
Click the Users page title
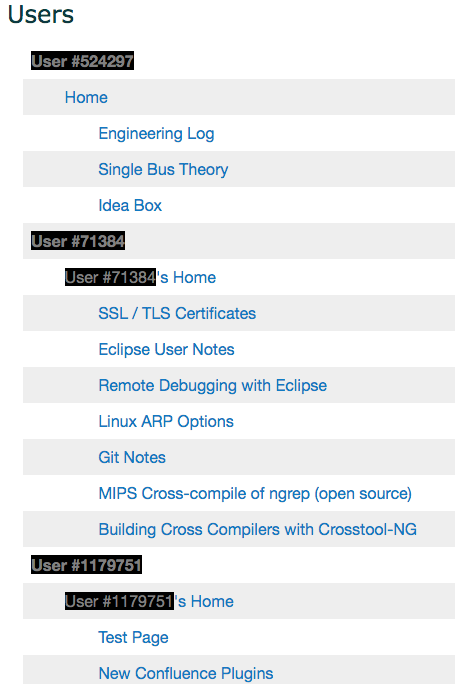tap(41, 14)
